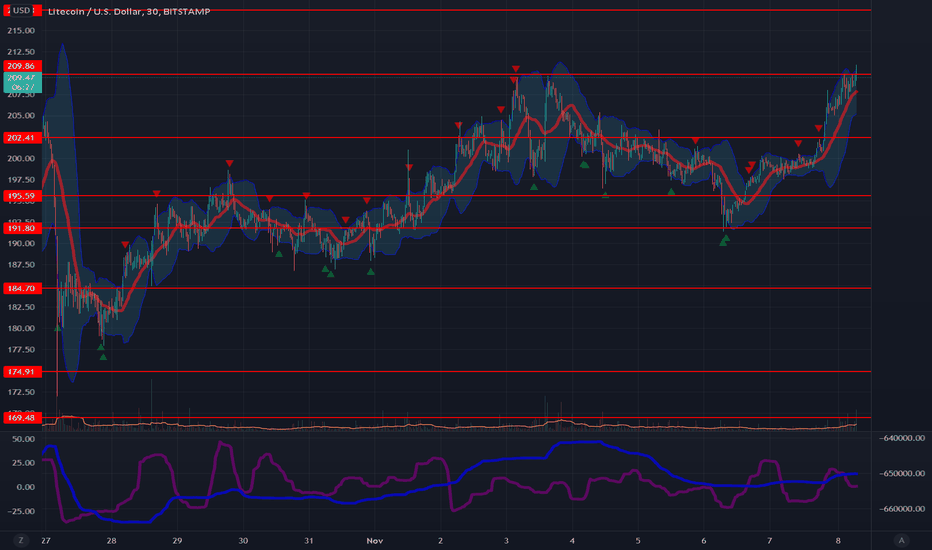The image size is (932, 550).
Task: Select the 169.48 red price level label
Action: [x=21, y=418]
